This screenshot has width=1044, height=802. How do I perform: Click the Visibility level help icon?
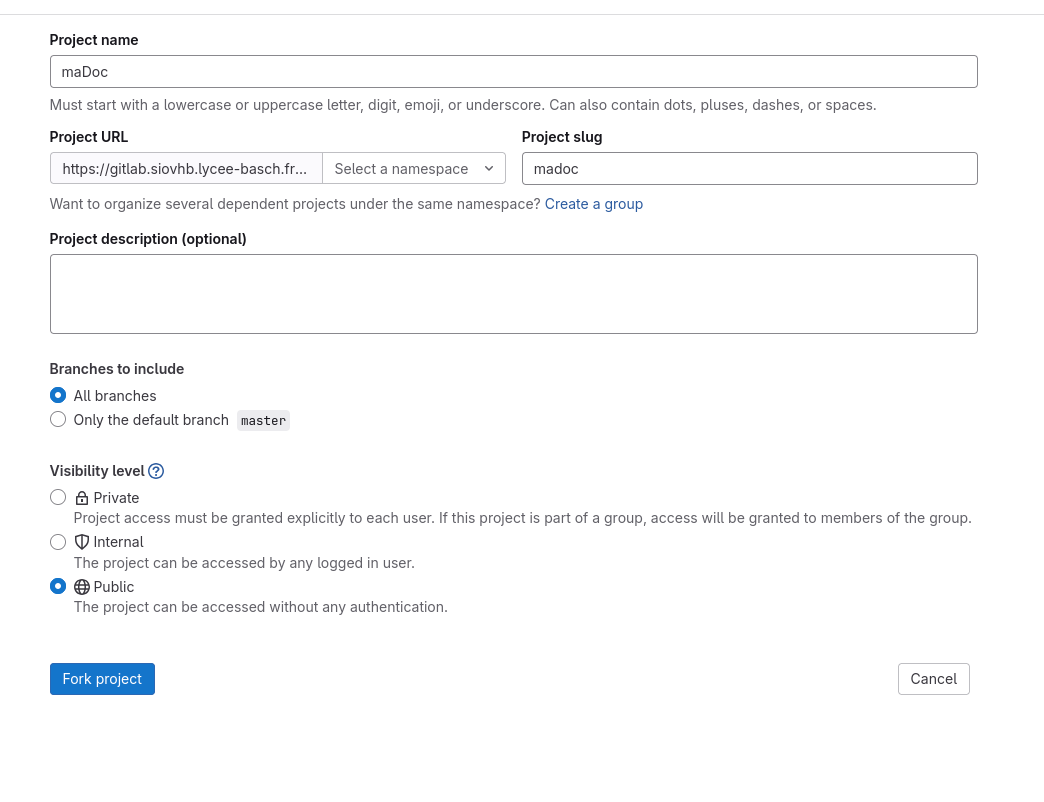click(x=156, y=471)
